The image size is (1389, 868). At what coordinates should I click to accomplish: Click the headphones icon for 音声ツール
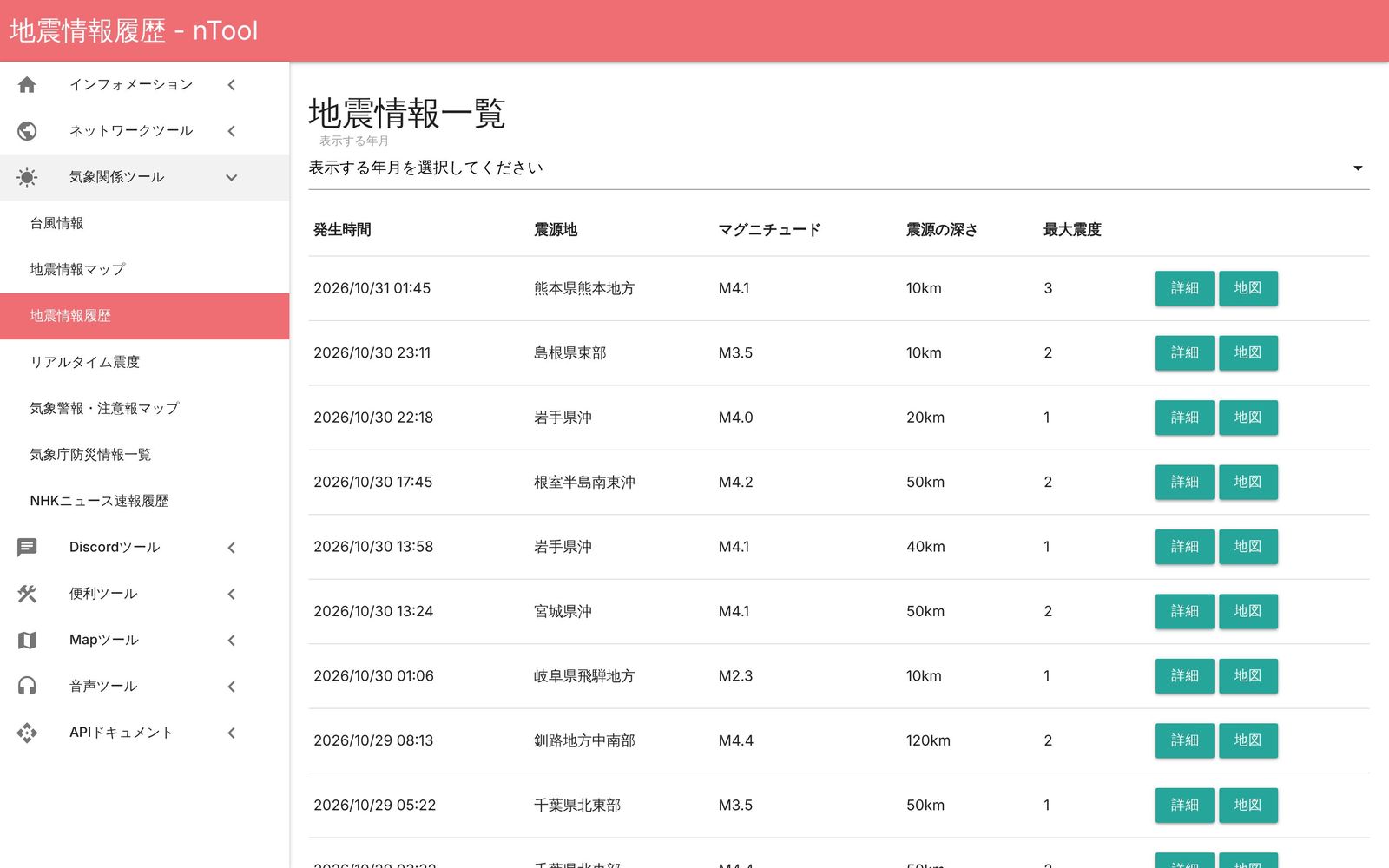click(x=27, y=686)
